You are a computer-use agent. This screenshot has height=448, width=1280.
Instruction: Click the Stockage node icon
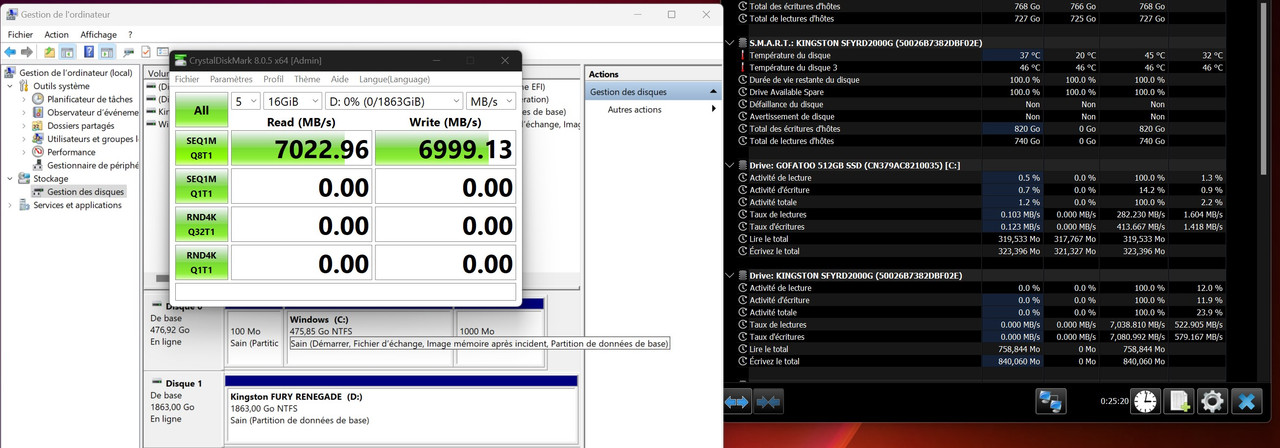tap(25, 179)
